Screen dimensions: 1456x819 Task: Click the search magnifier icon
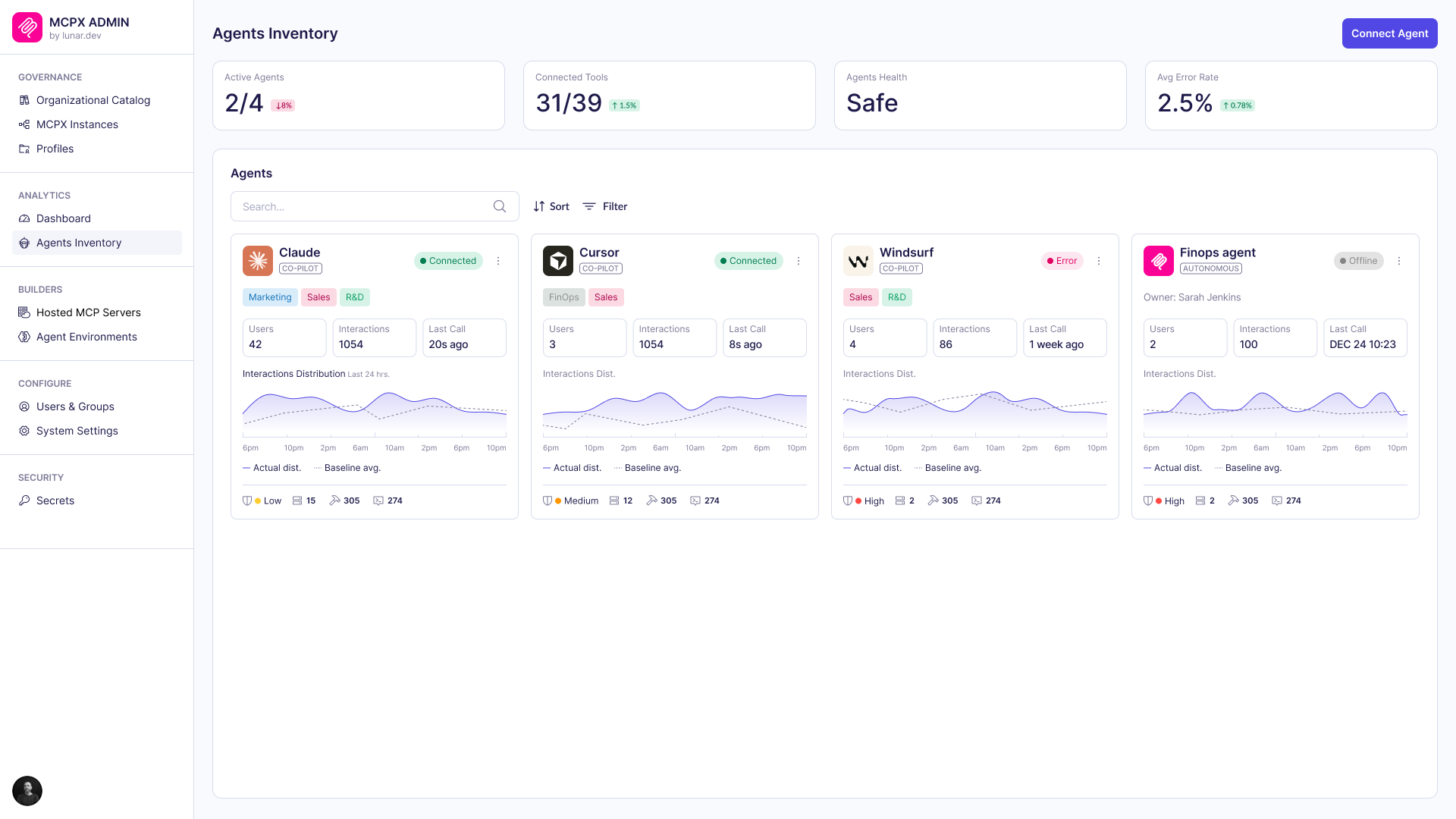(x=500, y=206)
